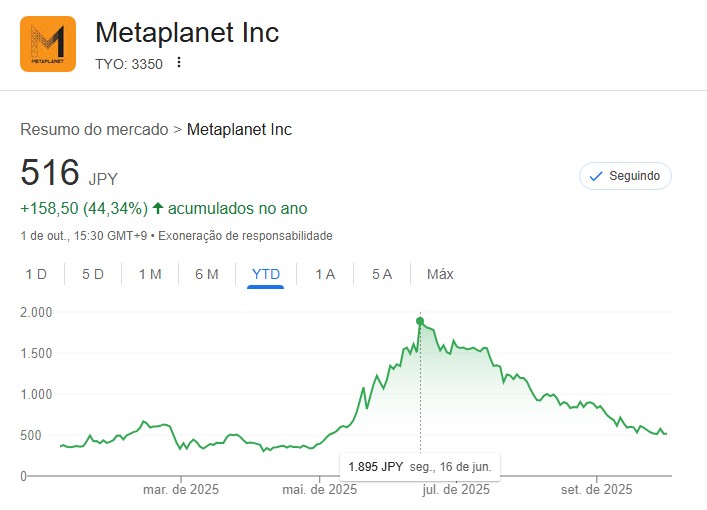
Task: Show the 5 A chart range
Action: point(382,274)
